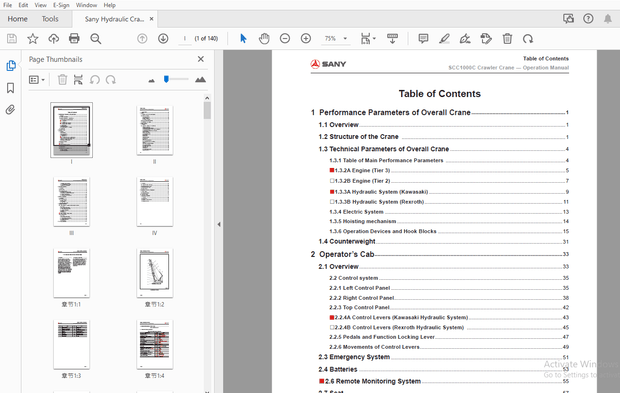Select the Highlight pen tool
620x393 pixels.
444,38
